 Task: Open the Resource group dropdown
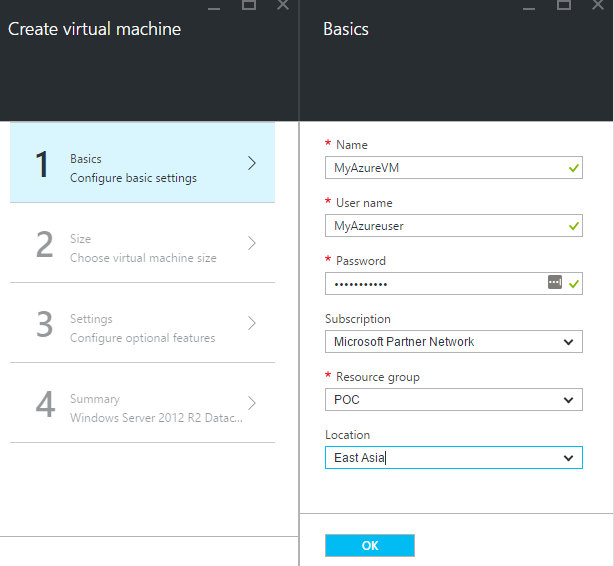coord(568,400)
